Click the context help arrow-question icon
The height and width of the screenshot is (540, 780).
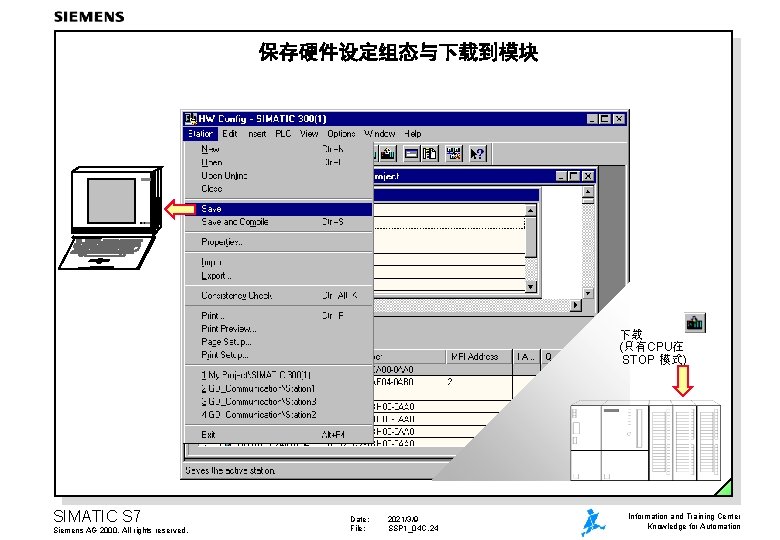click(x=477, y=154)
